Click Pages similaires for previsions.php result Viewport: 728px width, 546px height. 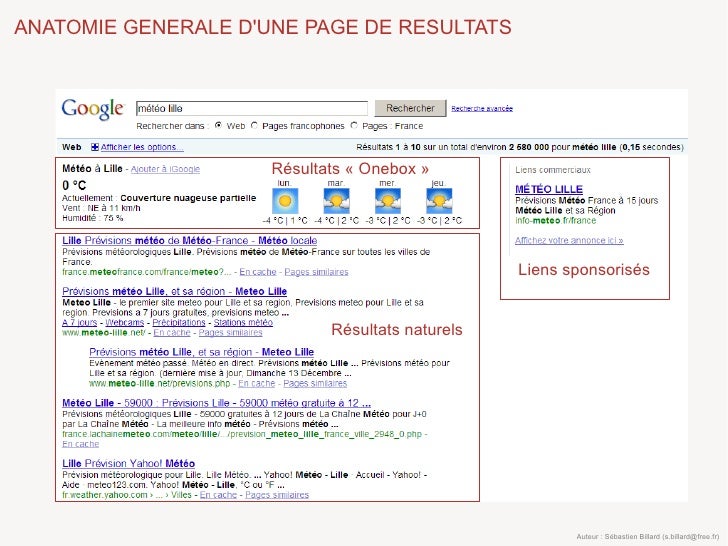315,384
